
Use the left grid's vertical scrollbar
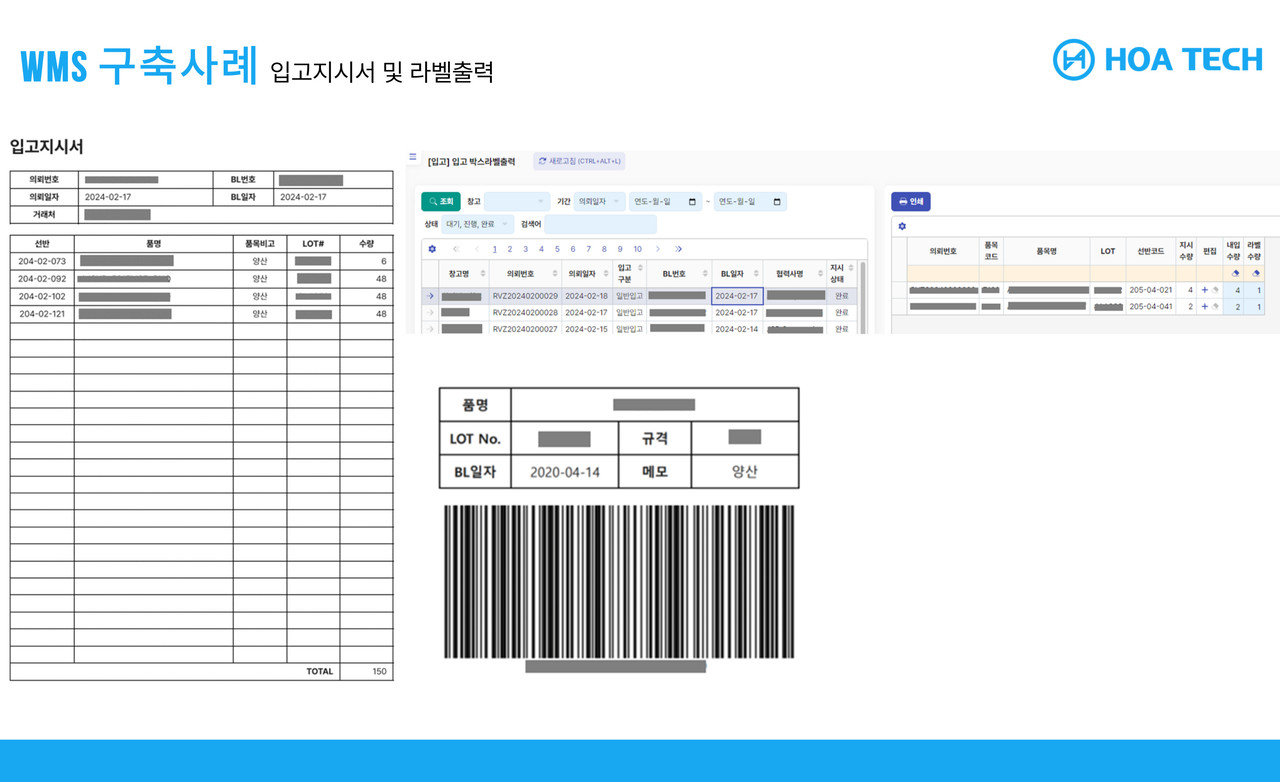pos(863,296)
